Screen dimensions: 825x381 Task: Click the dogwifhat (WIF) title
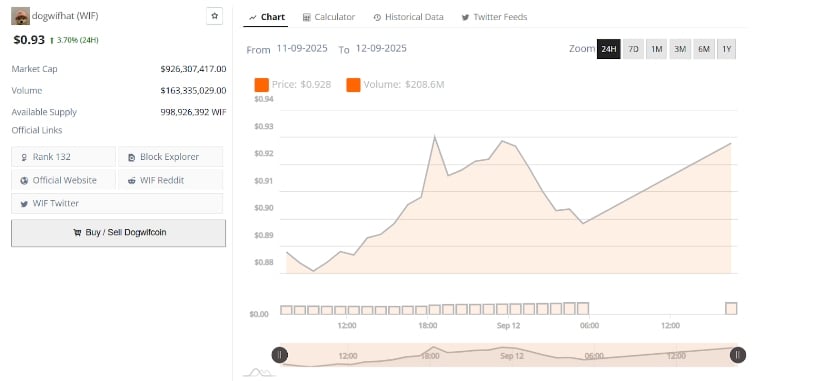(x=65, y=16)
